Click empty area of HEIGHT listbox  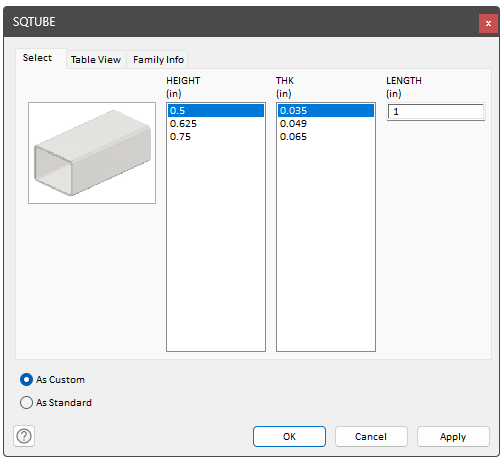(216, 247)
